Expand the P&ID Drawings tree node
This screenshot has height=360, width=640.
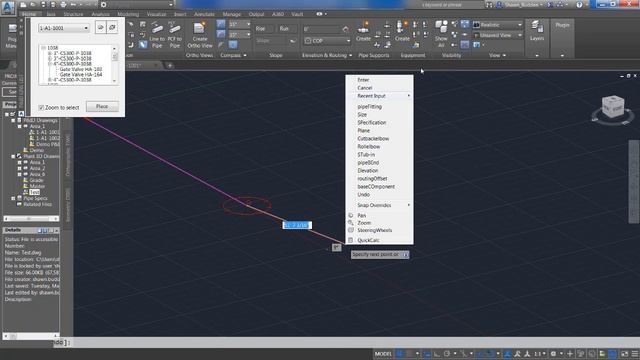[13, 120]
